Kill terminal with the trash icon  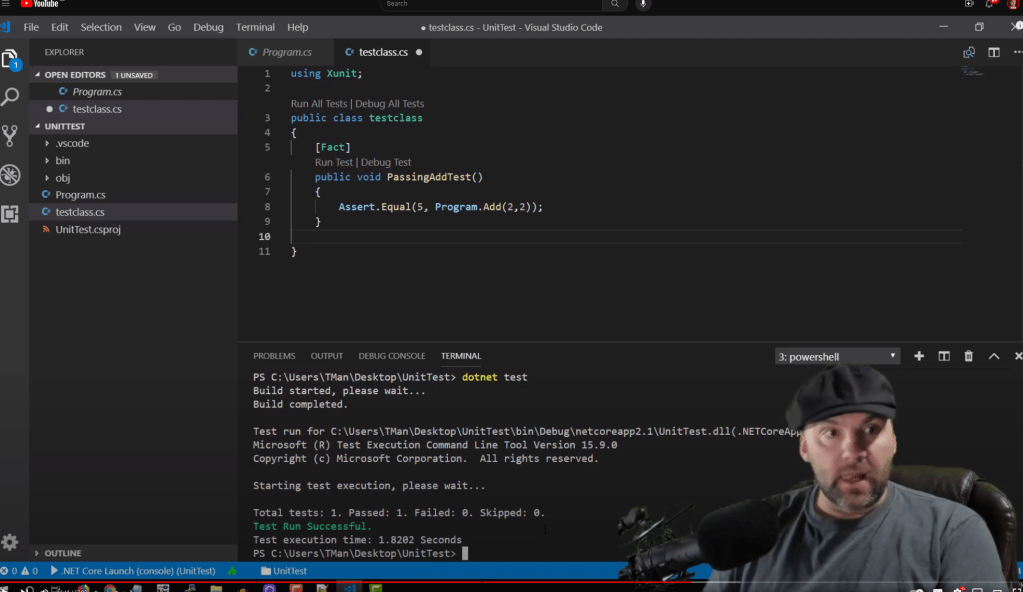click(969, 356)
